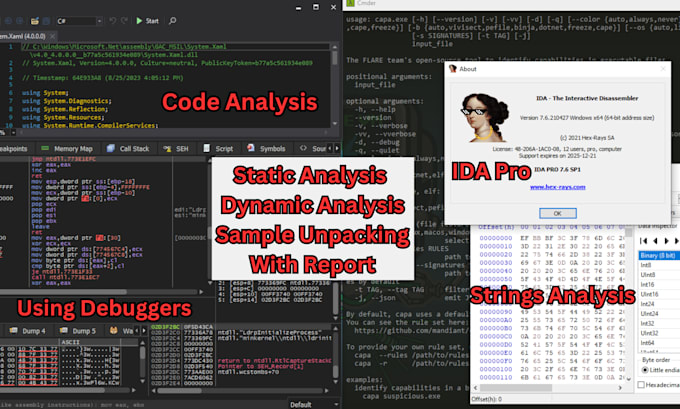The width and height of the screenshot is (680, 409).
Task: Select the Little endian radio button
Action: [x=645, y=370]
